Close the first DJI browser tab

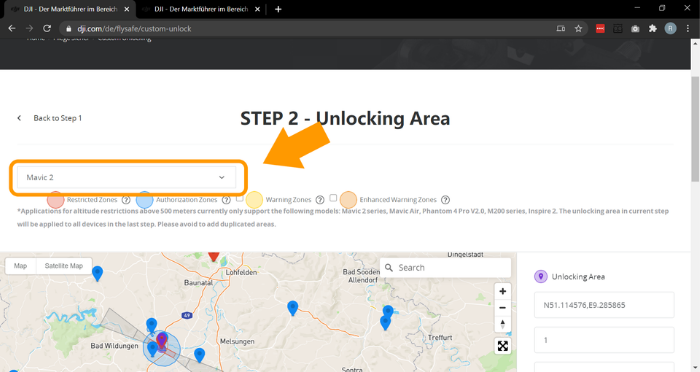(x=127, y=9)
